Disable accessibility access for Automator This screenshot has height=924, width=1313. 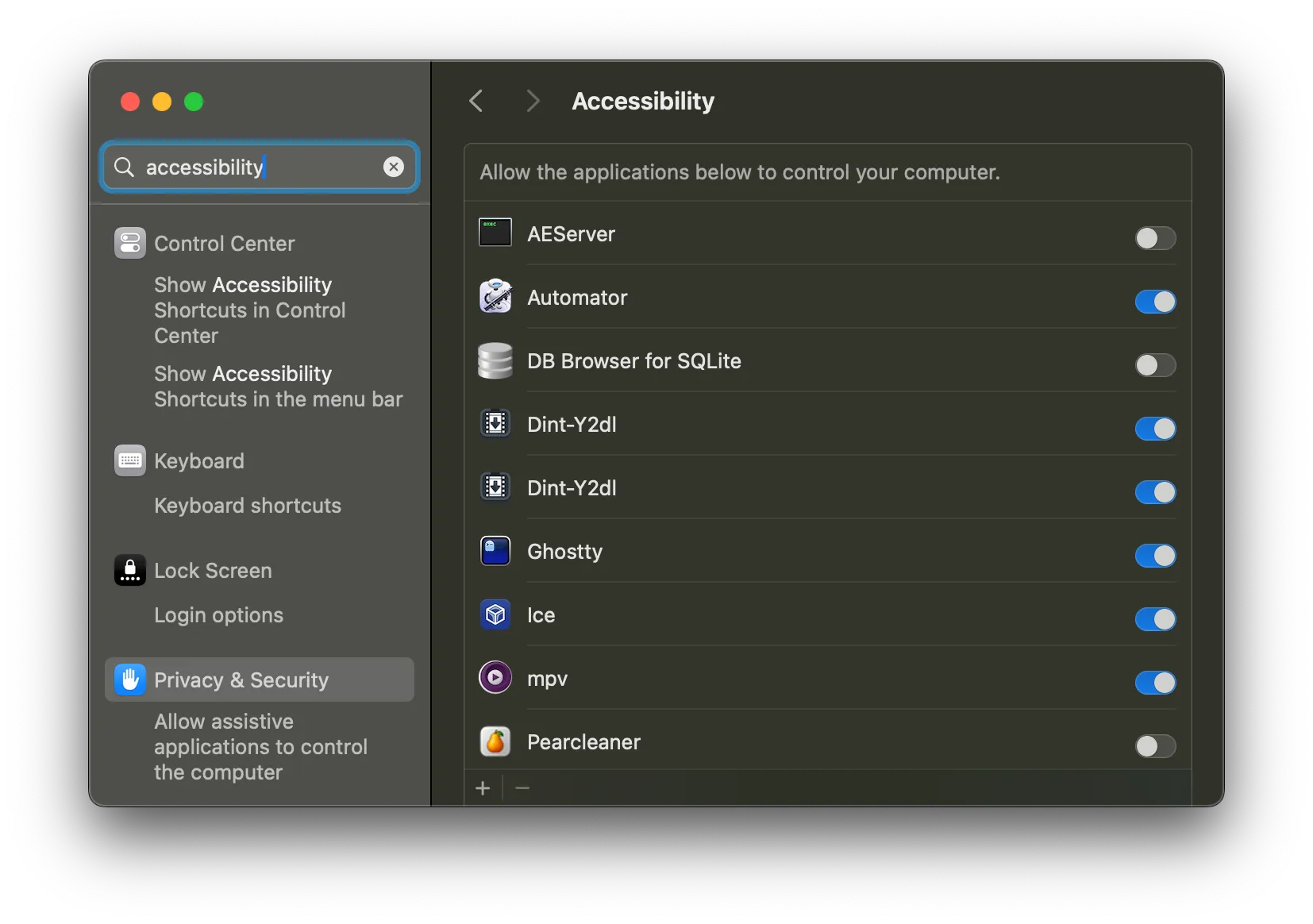[1155, 302]
